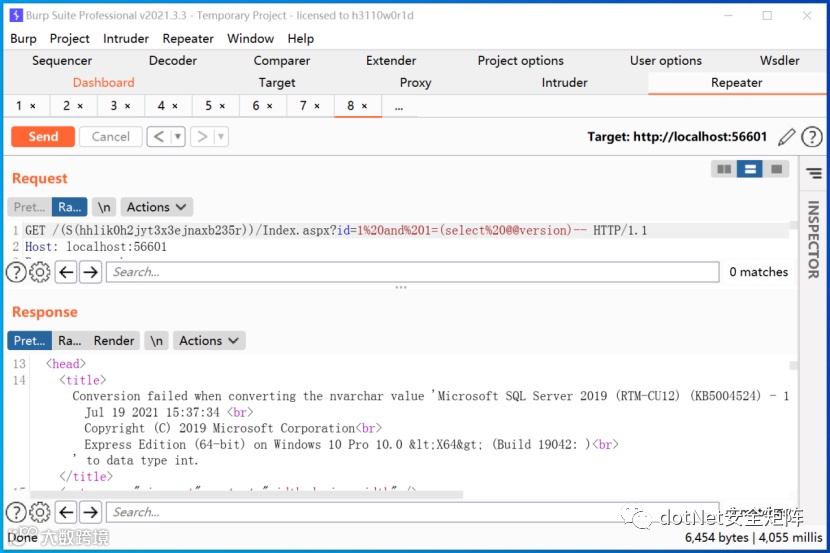Viewport: 830px width, 553px height.
Task: Close Repeater tab 5
Action: pyautogui.click(x=222, y=106)
